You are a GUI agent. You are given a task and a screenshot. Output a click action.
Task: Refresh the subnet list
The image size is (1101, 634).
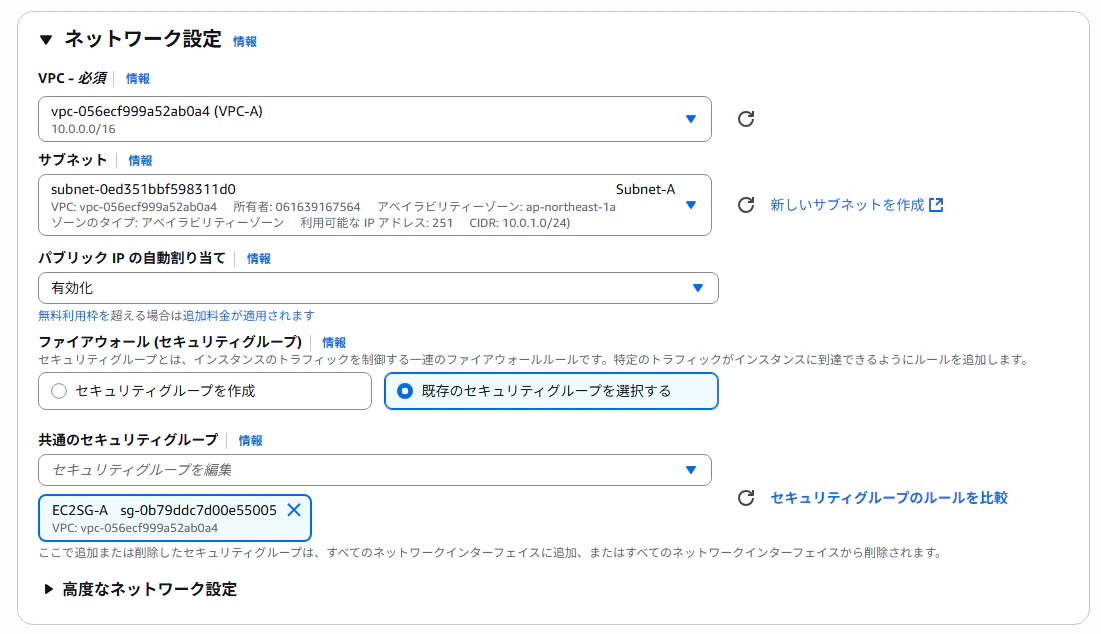[x=746, y=205]
